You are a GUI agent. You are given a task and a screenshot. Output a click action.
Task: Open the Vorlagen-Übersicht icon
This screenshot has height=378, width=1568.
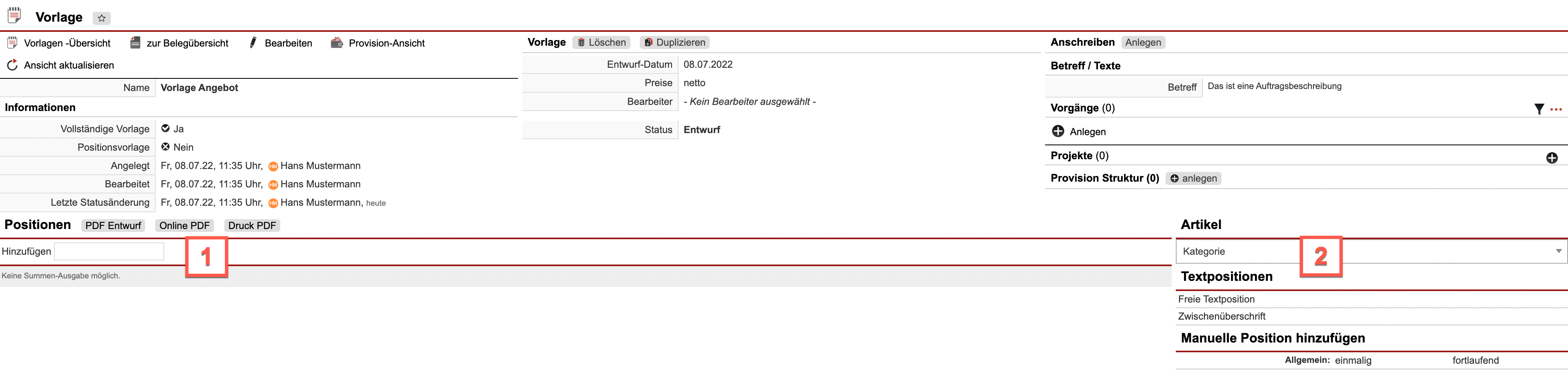(12, 42)
